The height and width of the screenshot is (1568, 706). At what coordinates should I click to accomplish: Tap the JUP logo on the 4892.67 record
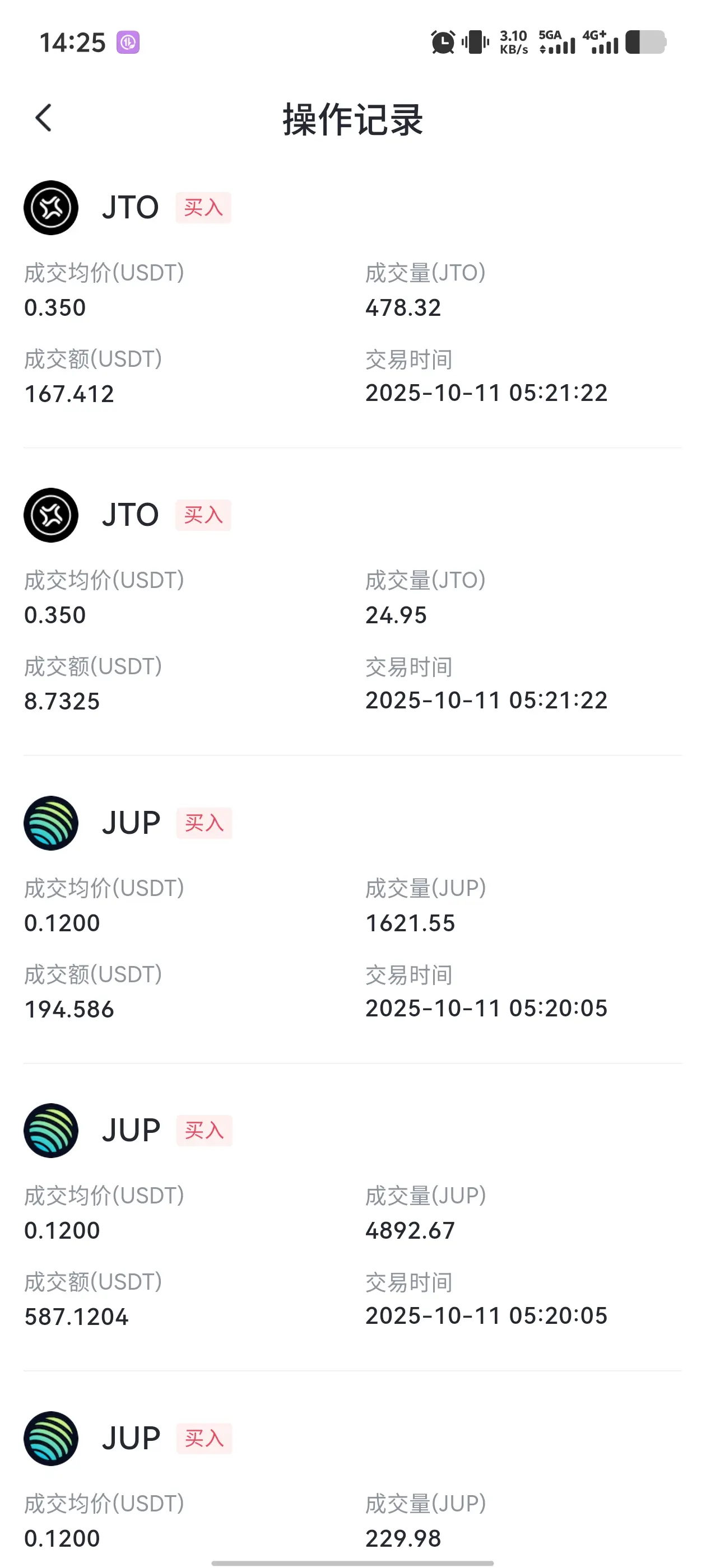click(x=51, y=1130)
